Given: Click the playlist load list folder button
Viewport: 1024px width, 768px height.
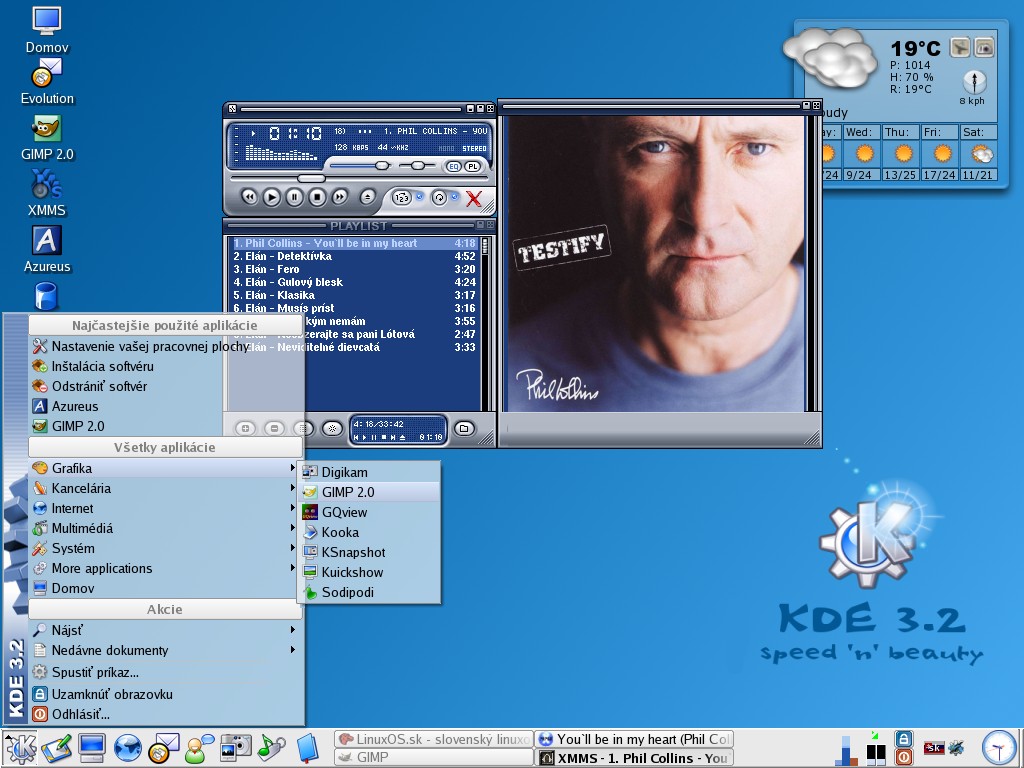Looking at the screenshot, I should point(464,428).
